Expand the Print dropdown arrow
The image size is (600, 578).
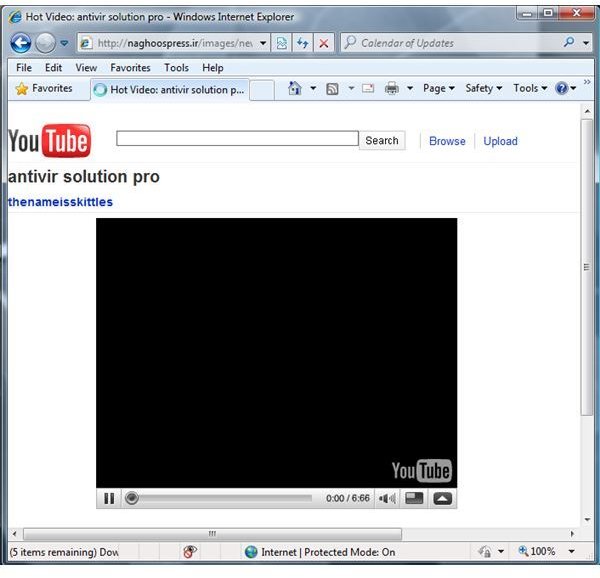point(410,88)
